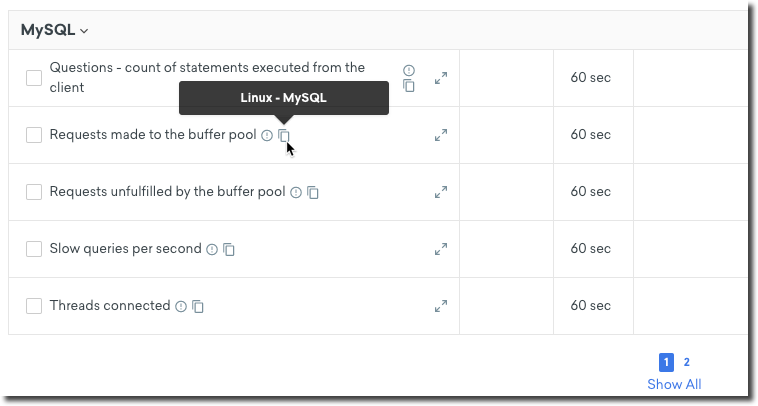Viewport: 758px width, 406px height.
Task: Click info icon for Requests unfulfilled by buffer pool
Action: tap(296, 192)
